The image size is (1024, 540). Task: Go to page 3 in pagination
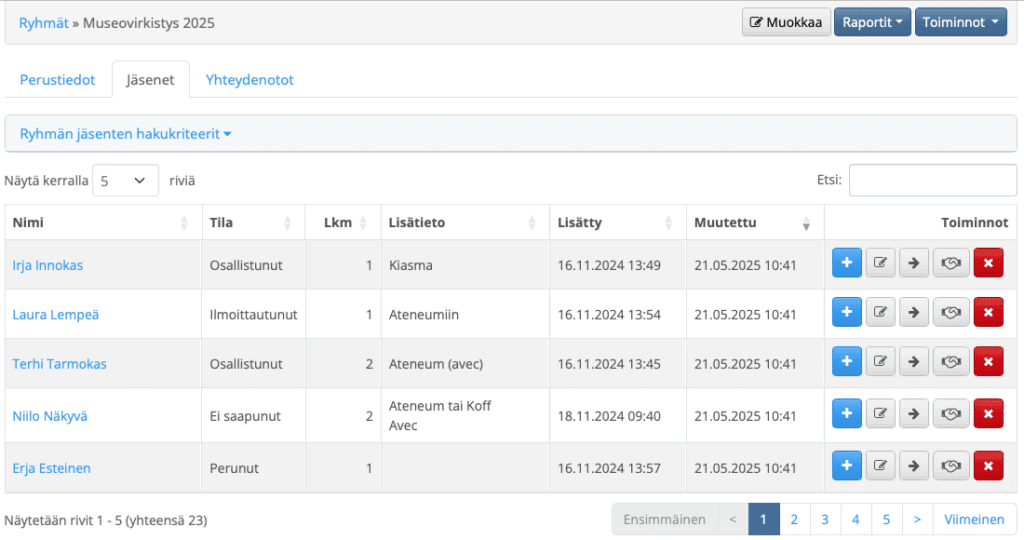point(825,520)
